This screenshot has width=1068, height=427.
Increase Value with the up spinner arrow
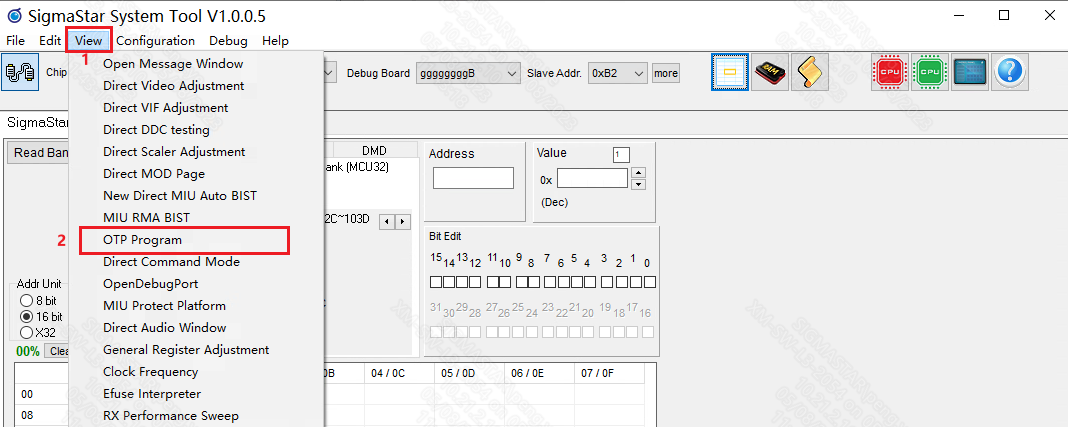pos(638,173)
